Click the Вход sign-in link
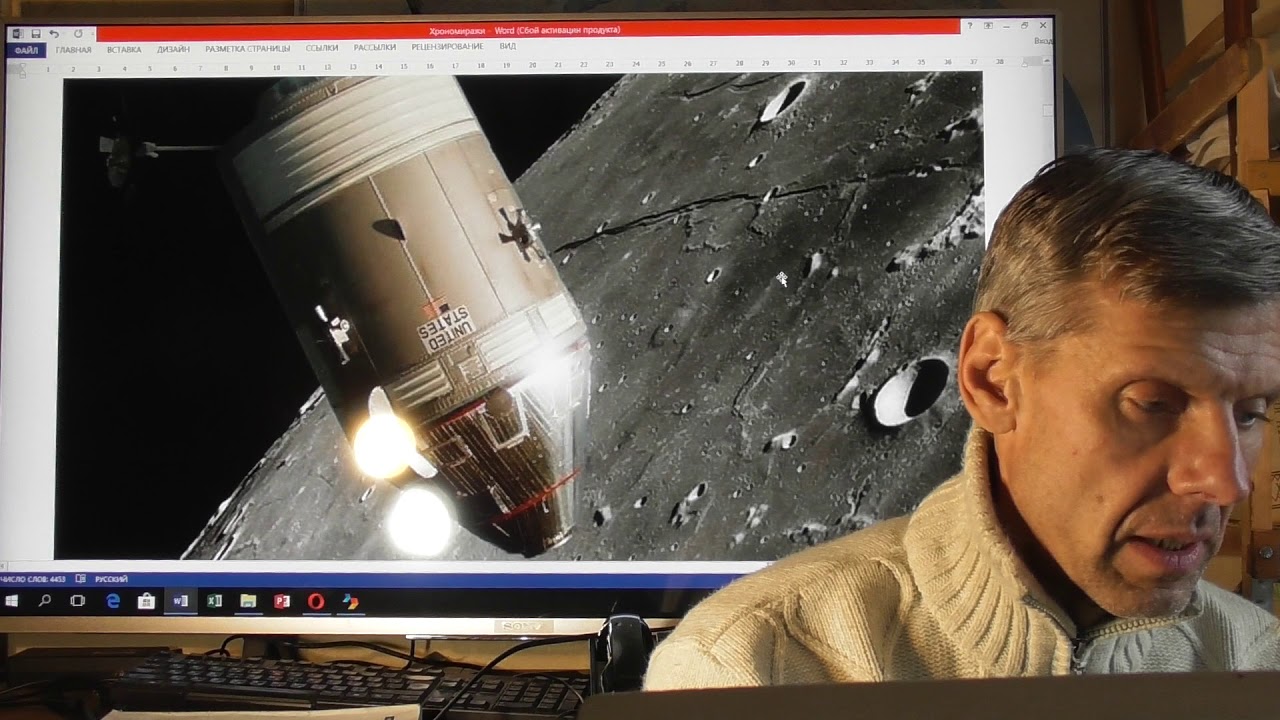The image size is (1280, 720). click(1043, 42)
